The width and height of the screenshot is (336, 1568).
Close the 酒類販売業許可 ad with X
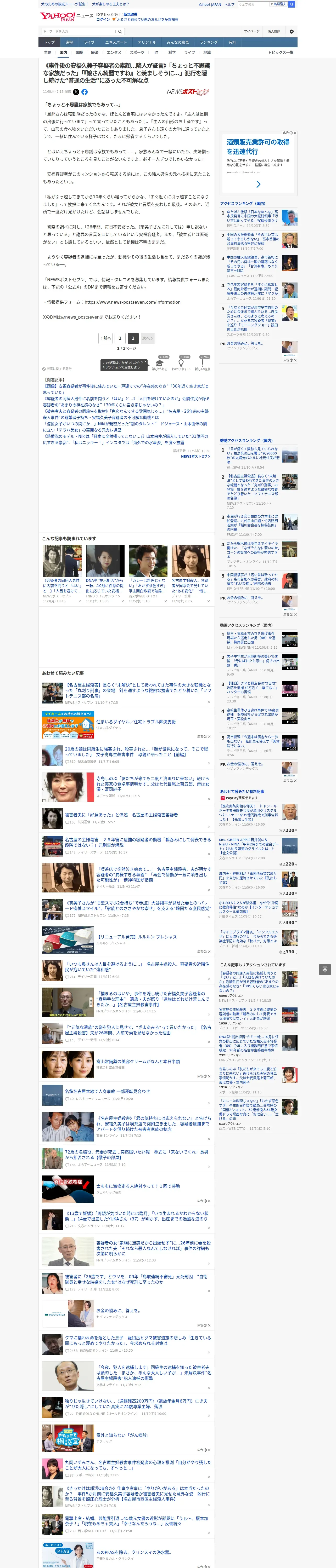coord(296,133)
